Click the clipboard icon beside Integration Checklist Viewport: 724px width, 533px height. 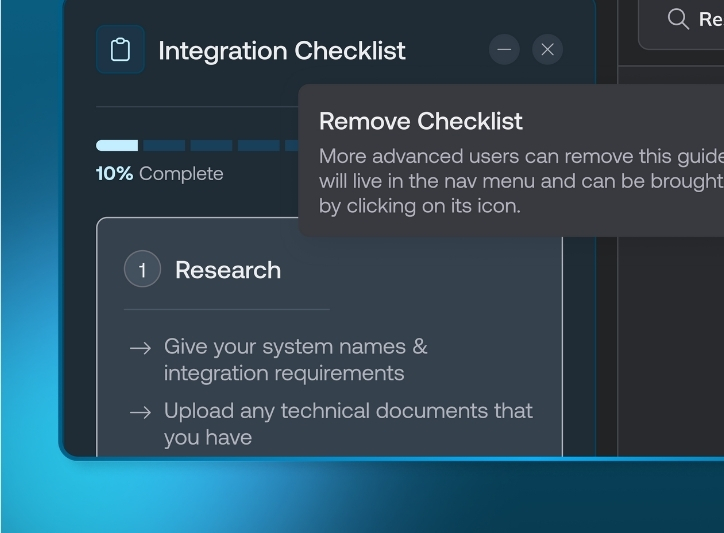[120, 49]
